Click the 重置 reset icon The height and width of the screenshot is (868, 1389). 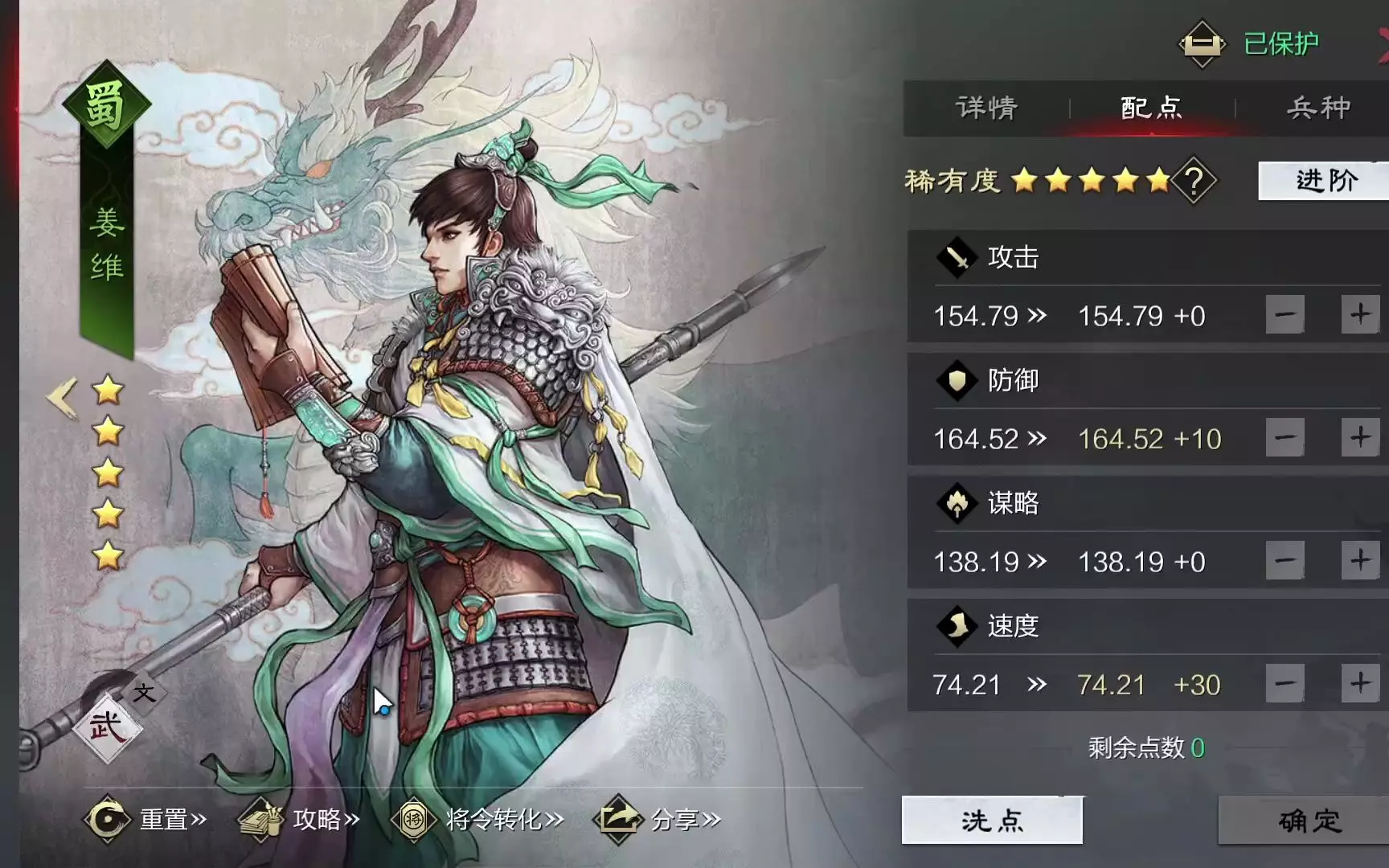107,819
